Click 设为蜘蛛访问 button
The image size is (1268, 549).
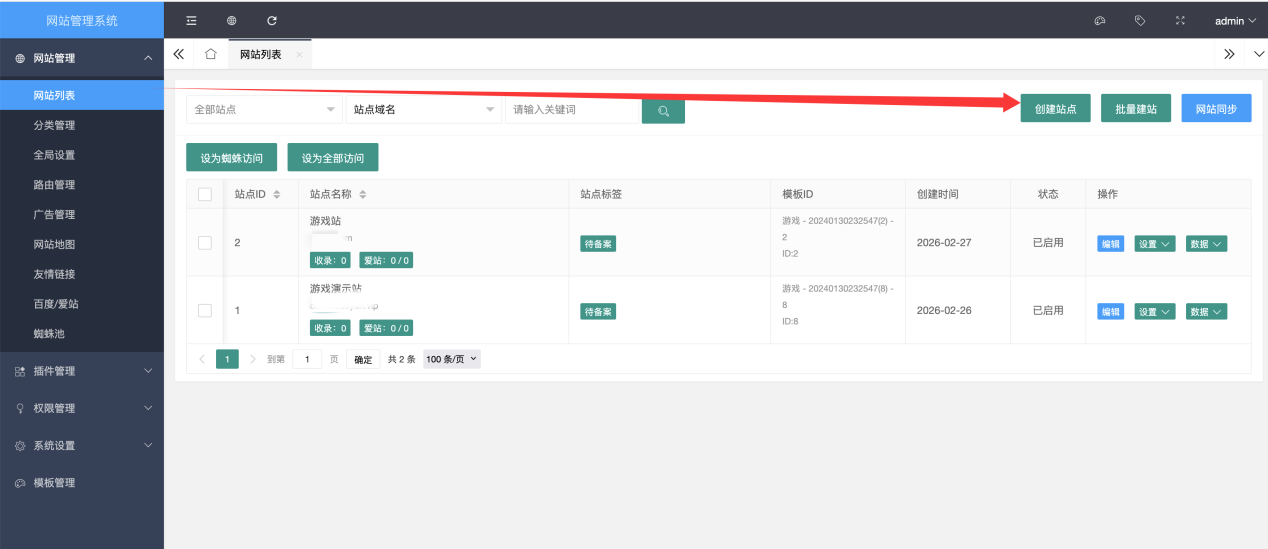tap(231, 158)
